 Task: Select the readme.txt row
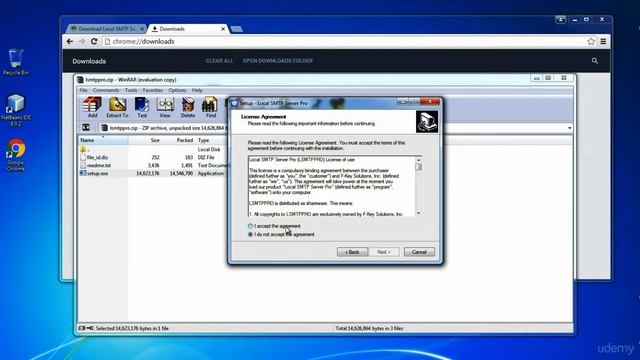[153, 165]
